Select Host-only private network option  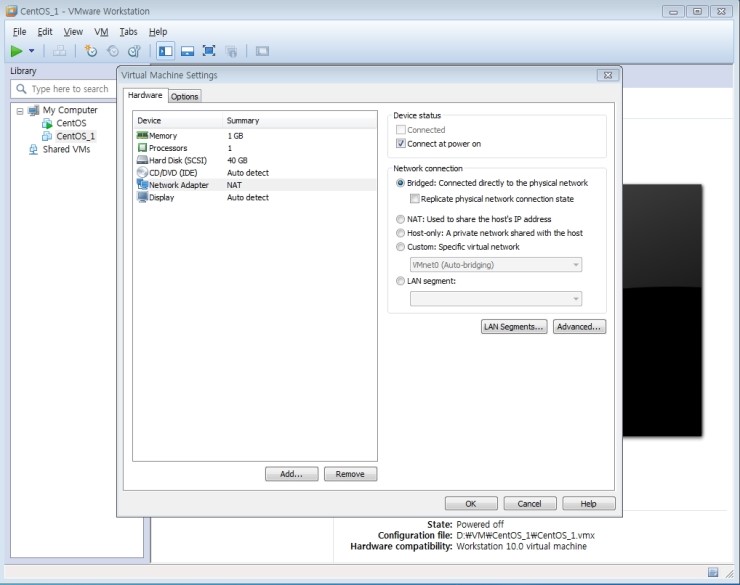(x=400, y=233)
